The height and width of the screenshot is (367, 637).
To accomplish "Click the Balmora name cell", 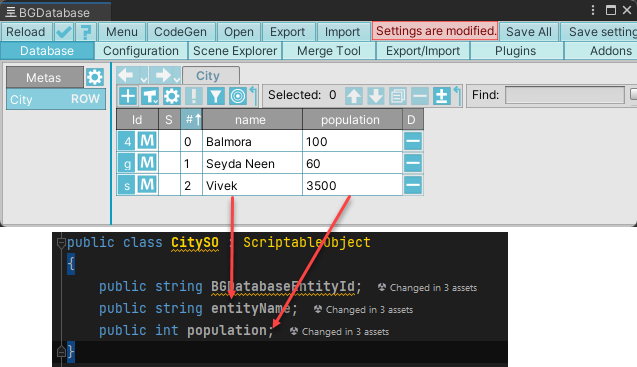I will (252, 141).
